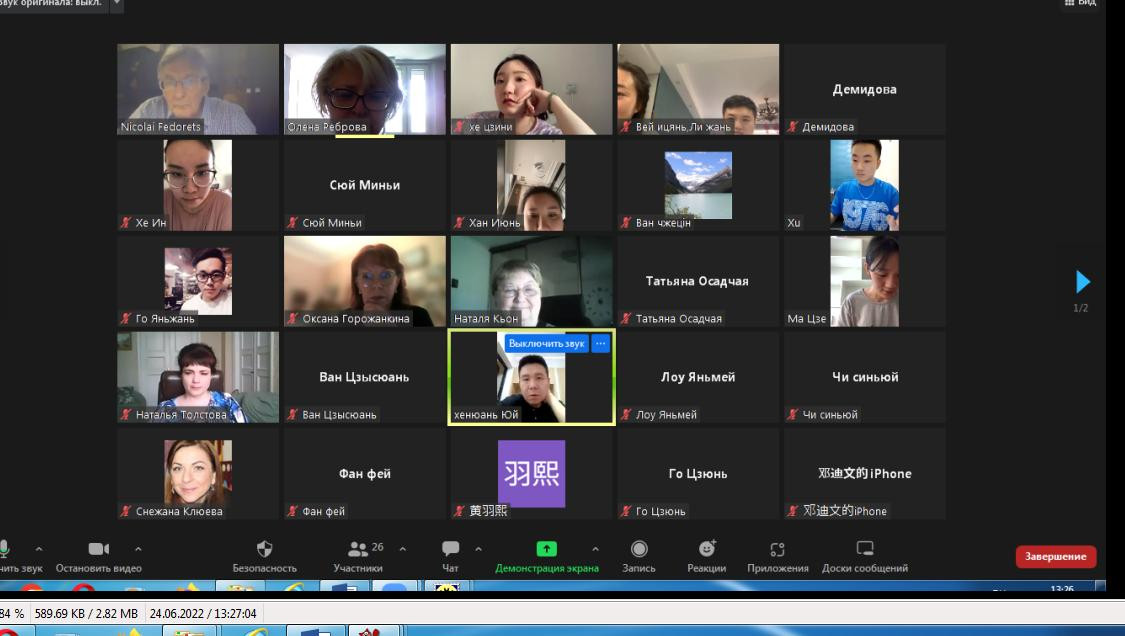
Task: Click muted mic icon on Чи синьюй tile
Action: coord(793,415)
